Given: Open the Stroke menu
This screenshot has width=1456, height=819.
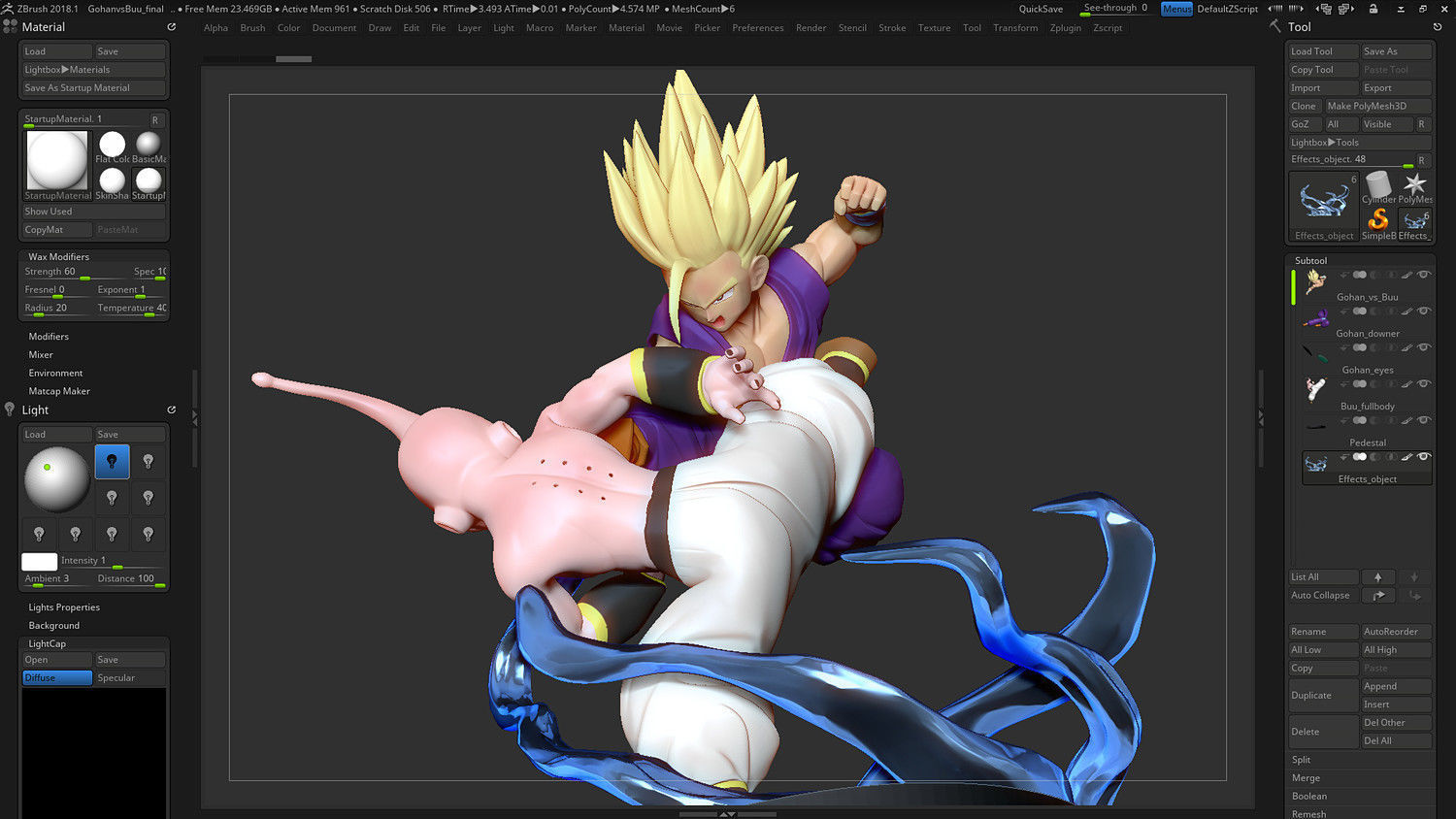Looking at the screenshot, I should tap(892, 28).
